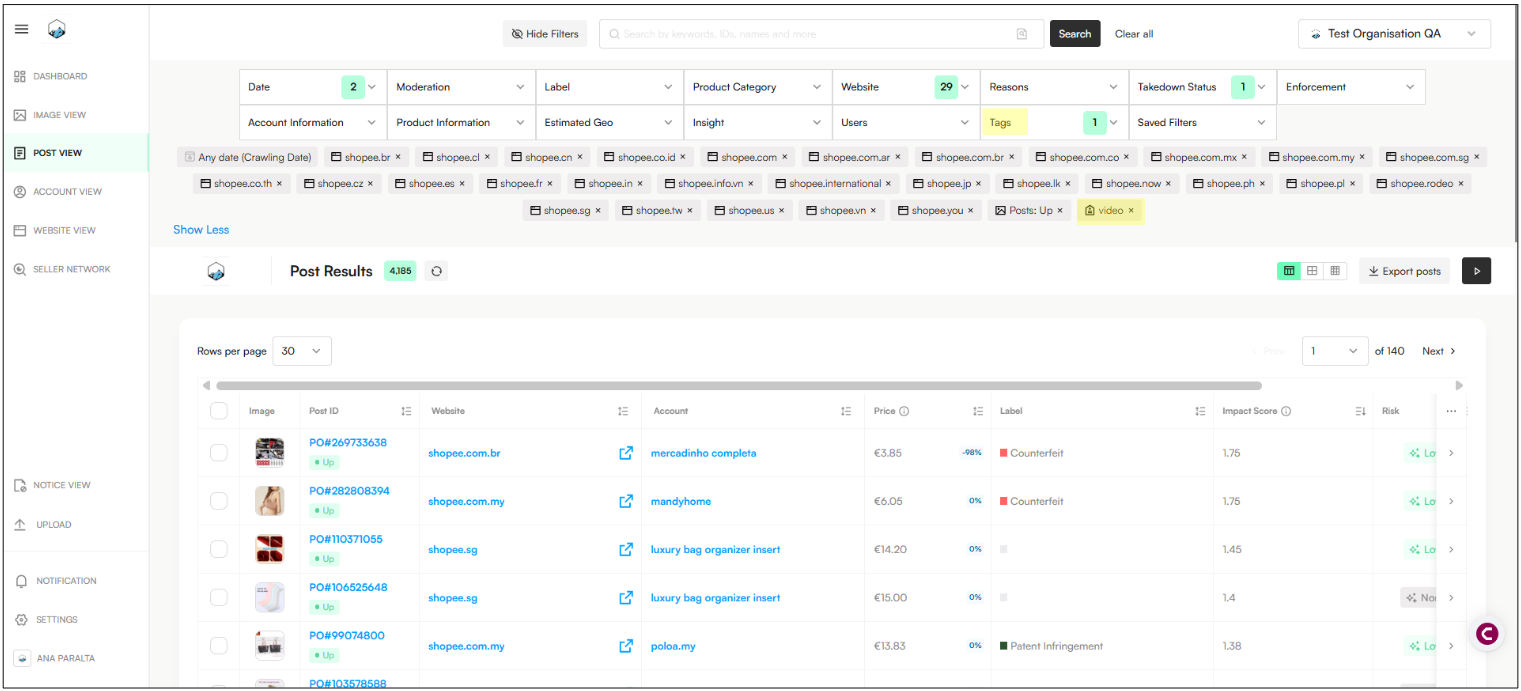Click Show Less link
Viewport: 1521px width, 691px height.
(201, 230)
